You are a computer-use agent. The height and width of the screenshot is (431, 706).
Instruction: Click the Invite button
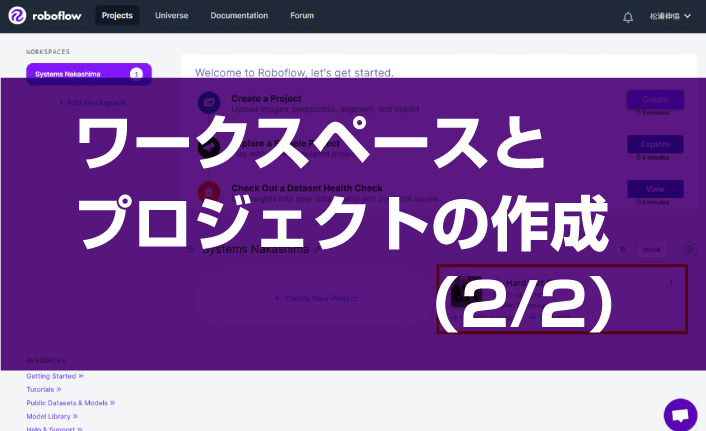coord(651,249)
